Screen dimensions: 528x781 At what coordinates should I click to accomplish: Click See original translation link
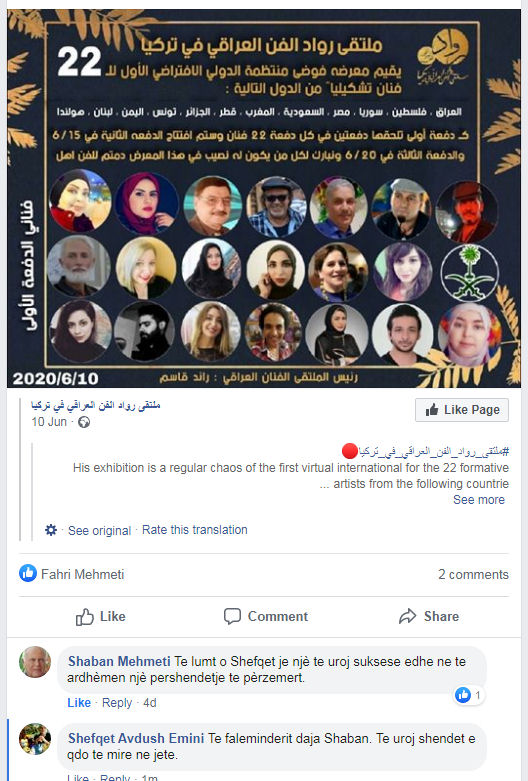99,530
